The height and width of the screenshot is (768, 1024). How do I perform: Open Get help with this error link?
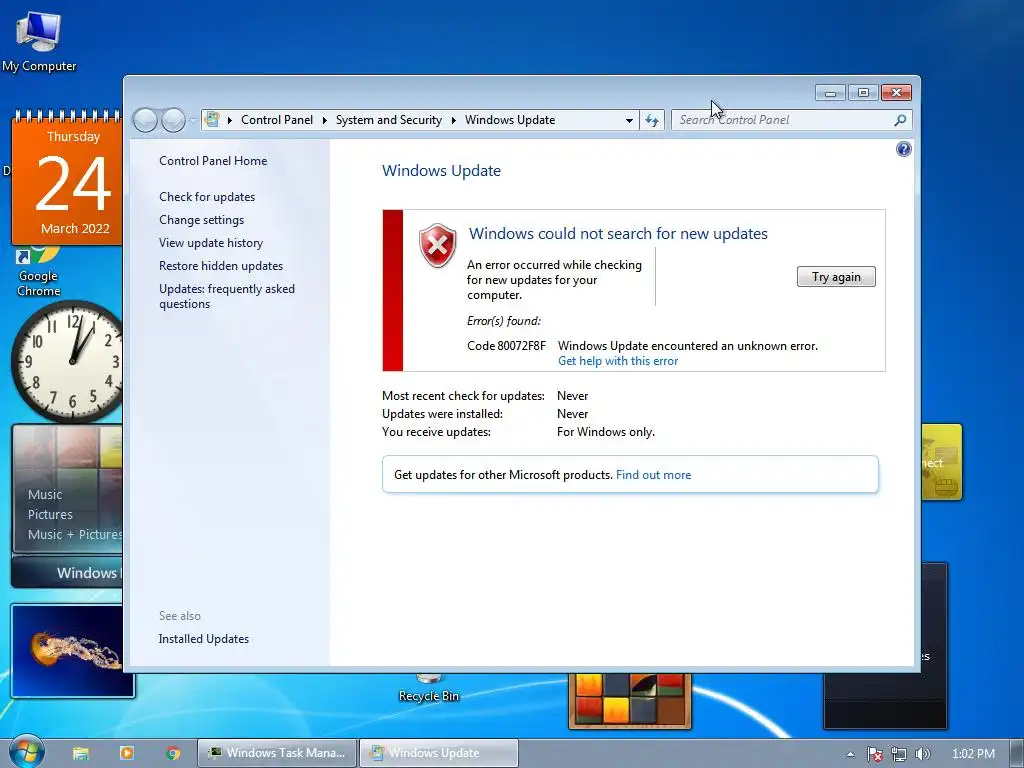[618, 361]
